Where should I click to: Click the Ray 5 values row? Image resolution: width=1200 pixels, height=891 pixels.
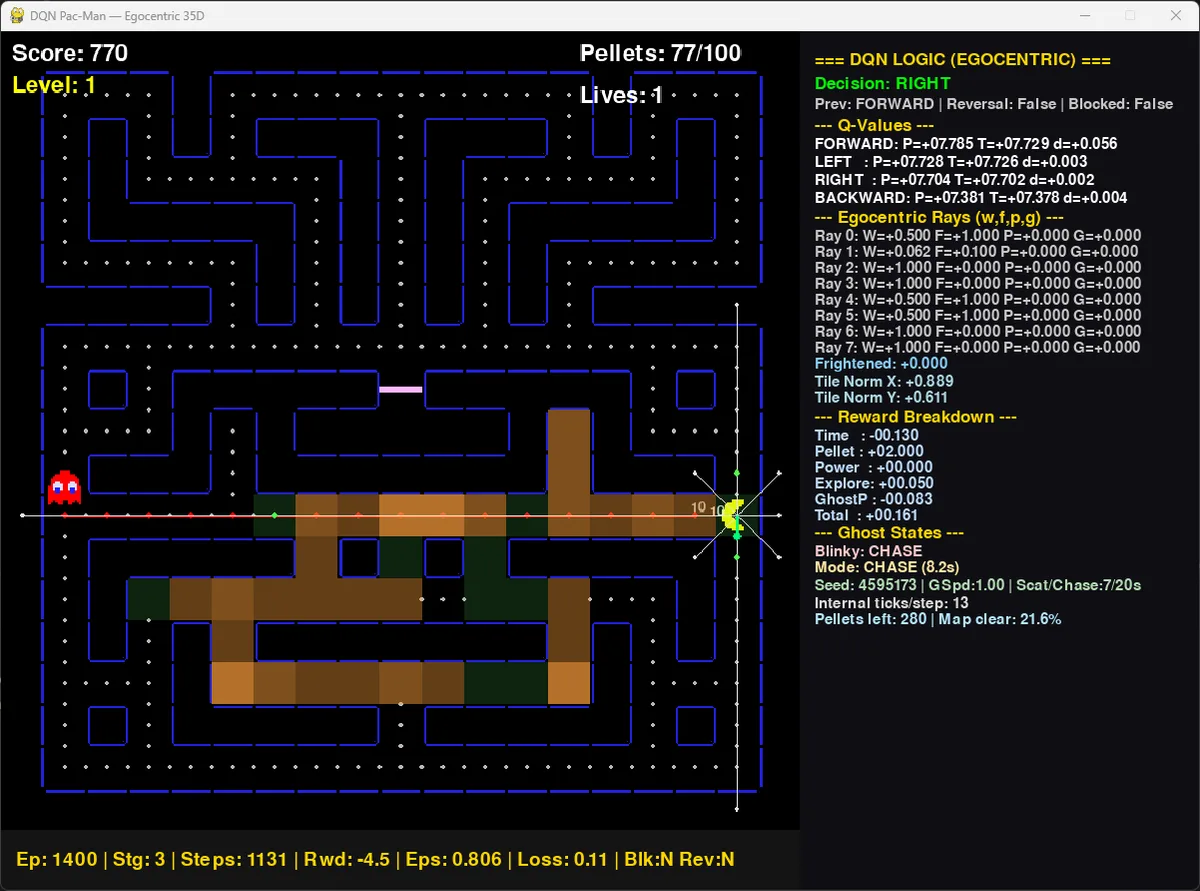pos(978,316)
